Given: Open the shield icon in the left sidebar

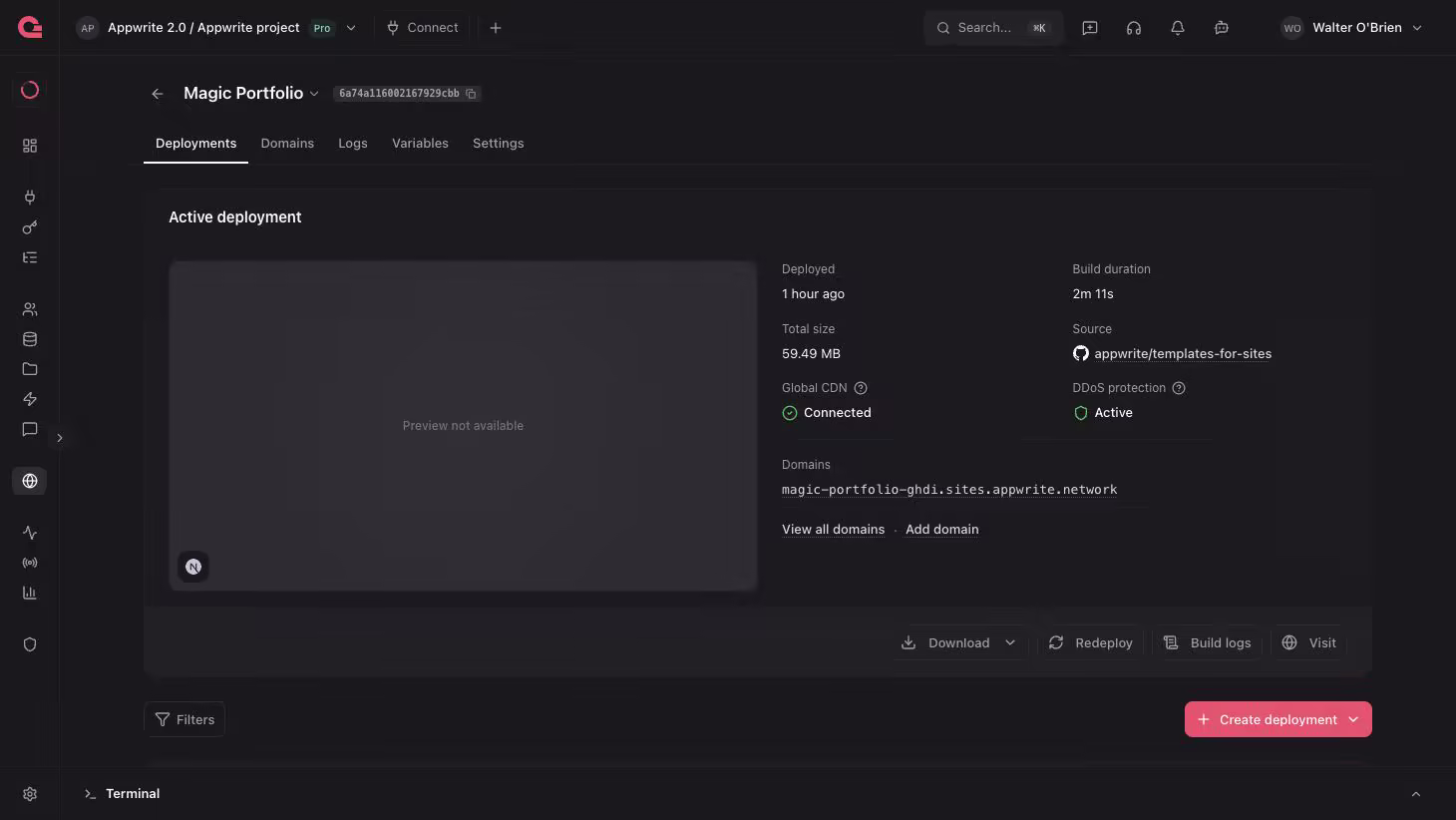Looking at the screenshot, I should pyautogui.click(x=30, y=644).
